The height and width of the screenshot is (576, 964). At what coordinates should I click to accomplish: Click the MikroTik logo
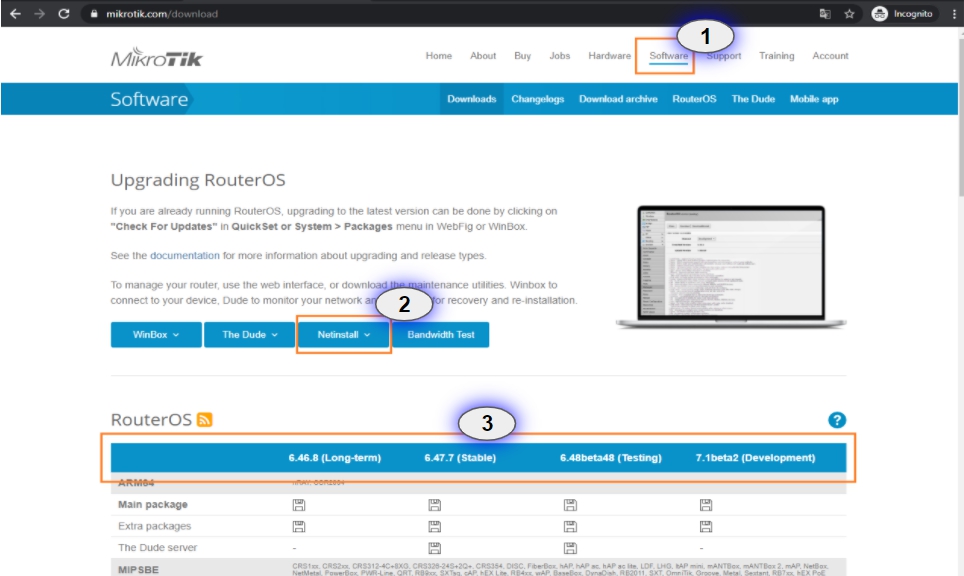point(157,57)
